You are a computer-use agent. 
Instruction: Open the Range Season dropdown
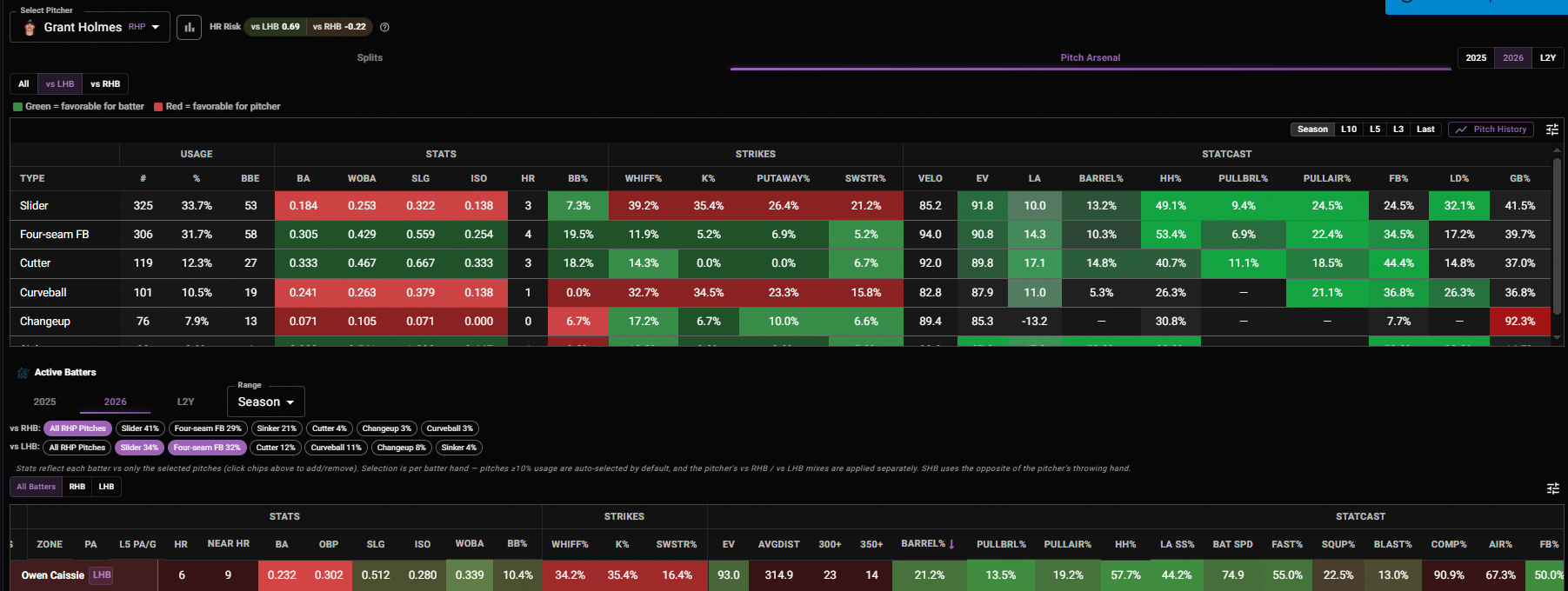coord(266,402)
